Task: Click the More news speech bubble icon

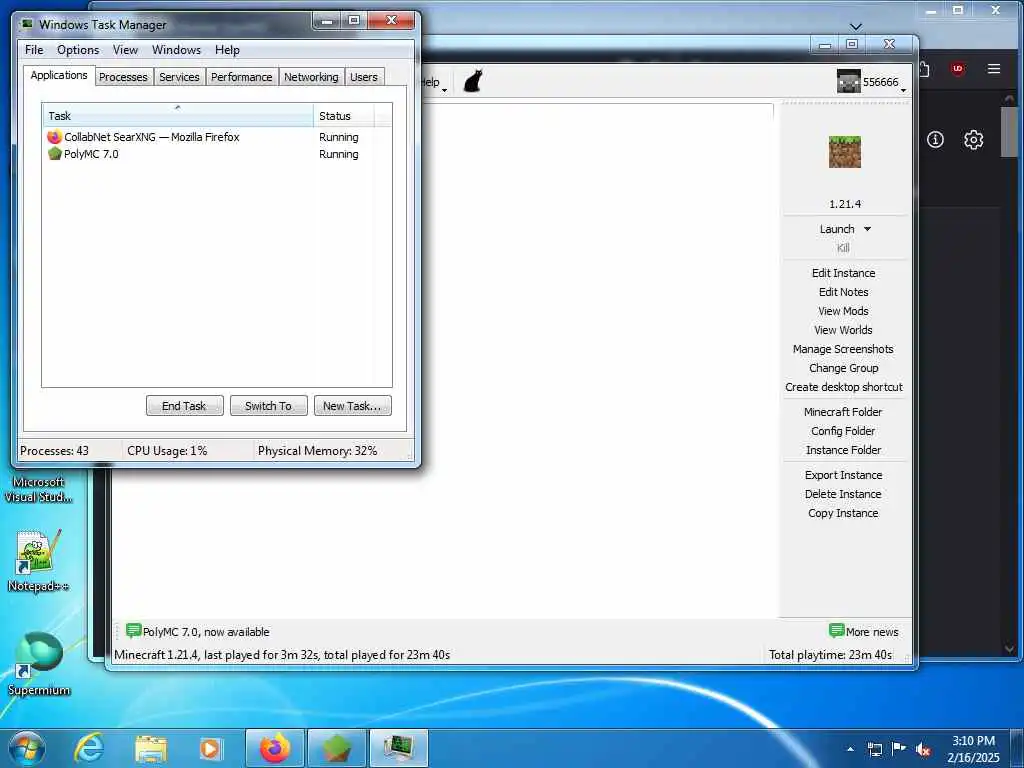Action: [837, 631]
